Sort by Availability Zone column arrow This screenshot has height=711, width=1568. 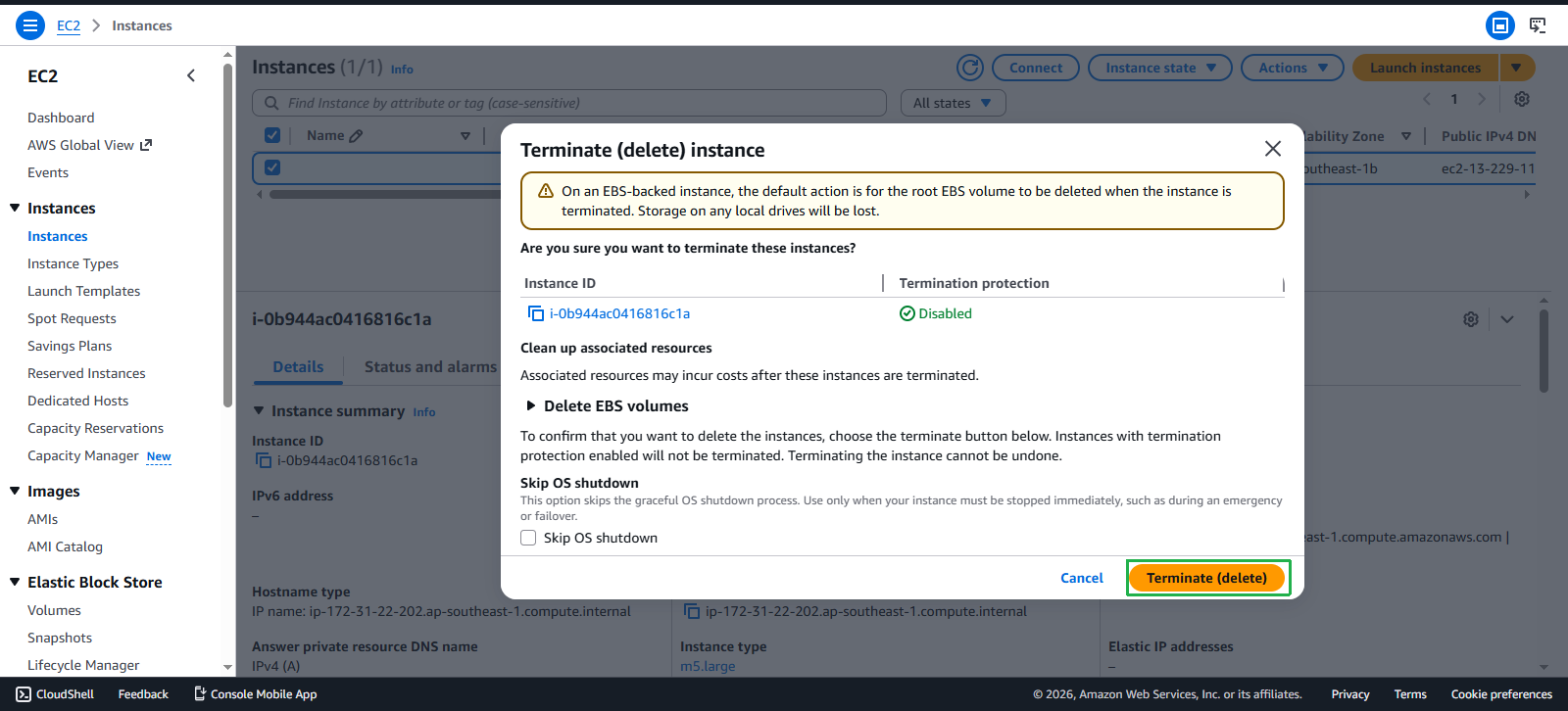tap(1406, 136)
